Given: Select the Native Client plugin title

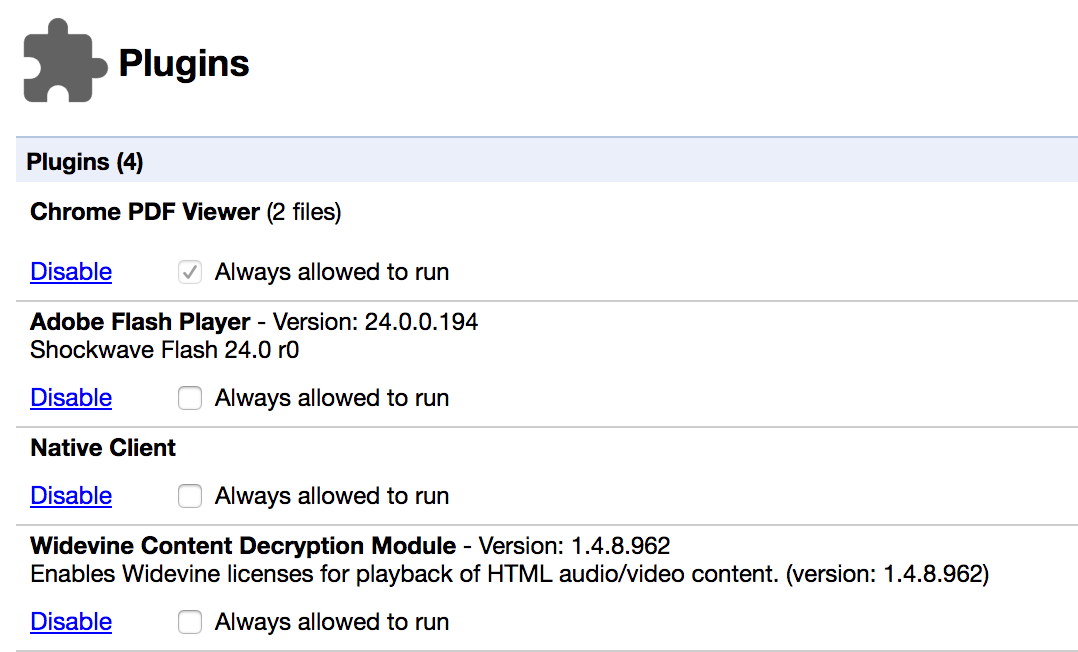Looking at the screenshot, I should coord(103,448).
